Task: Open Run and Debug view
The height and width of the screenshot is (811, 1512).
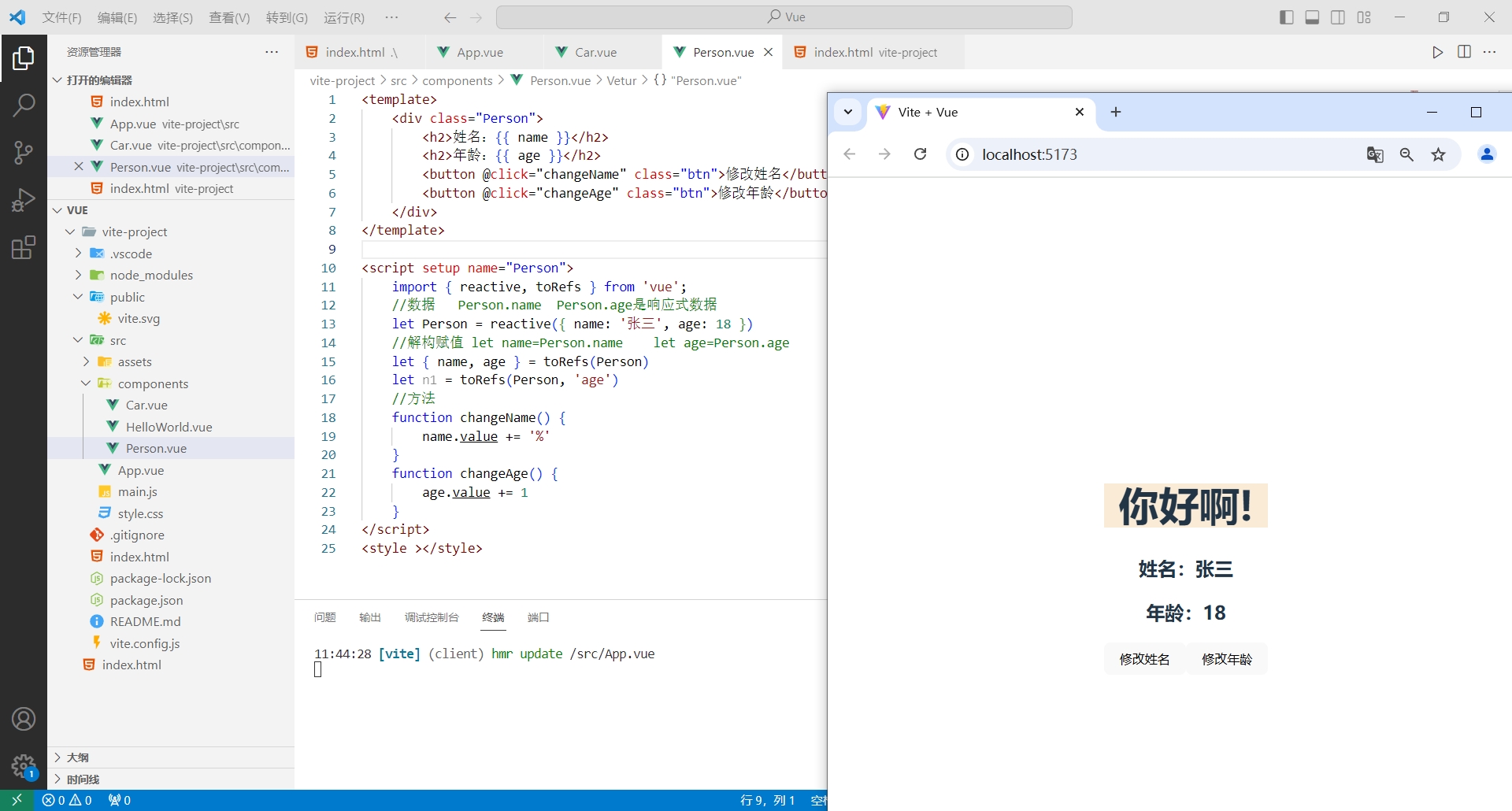Action: (x=24, y=200)
